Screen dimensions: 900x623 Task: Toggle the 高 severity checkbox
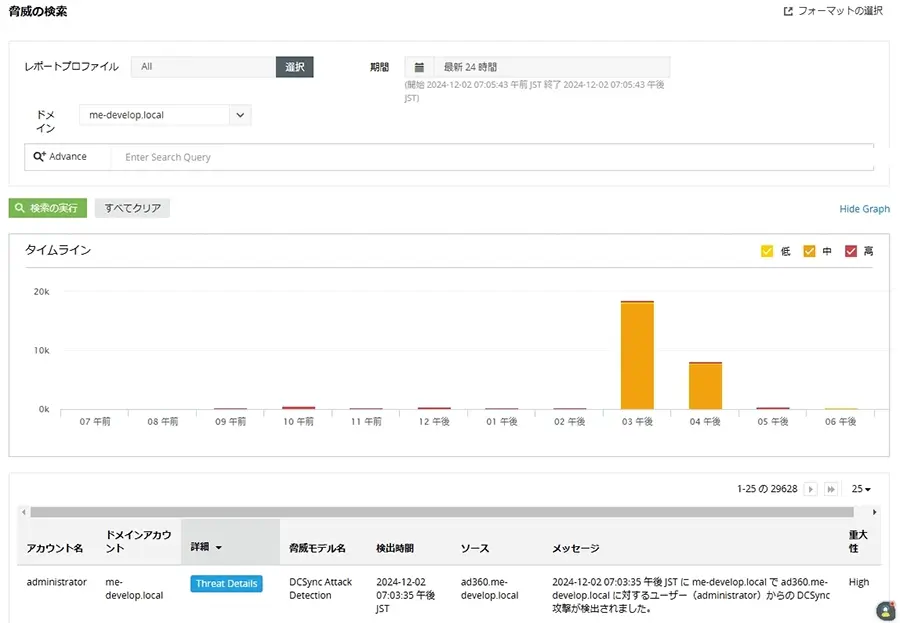[x=851, y=251]
